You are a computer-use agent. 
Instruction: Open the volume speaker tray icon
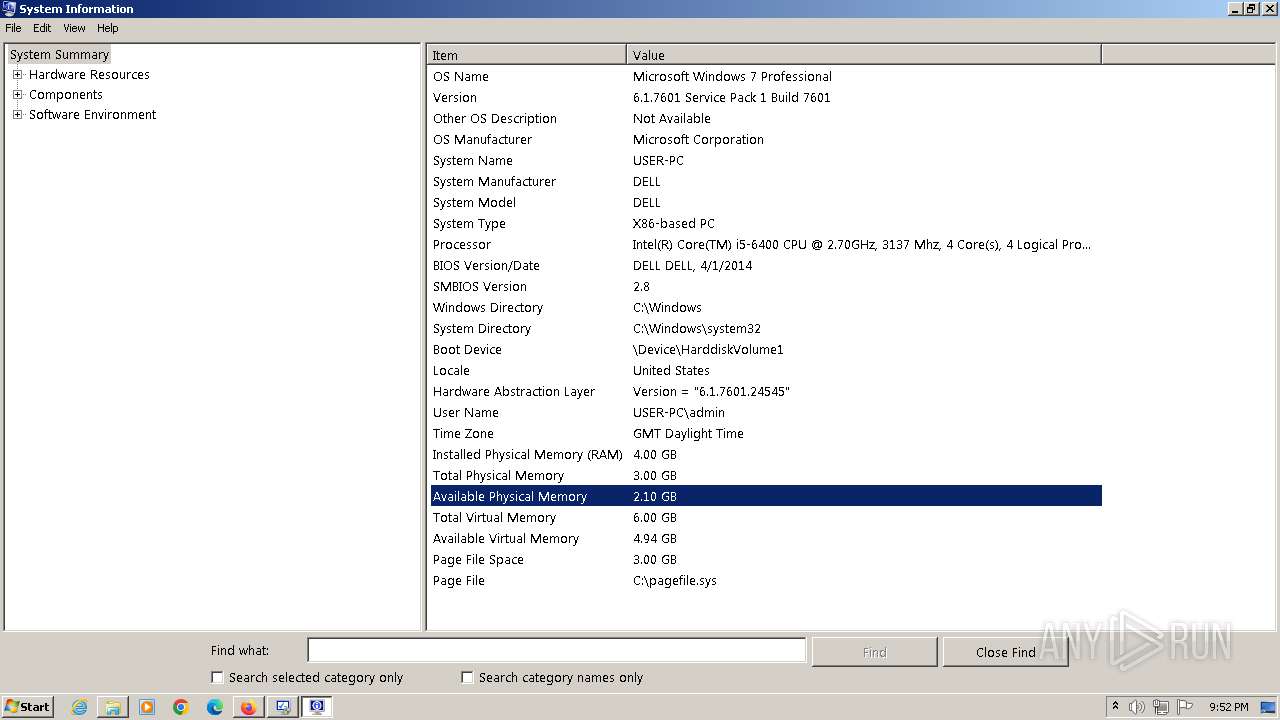click(1137, 707)
